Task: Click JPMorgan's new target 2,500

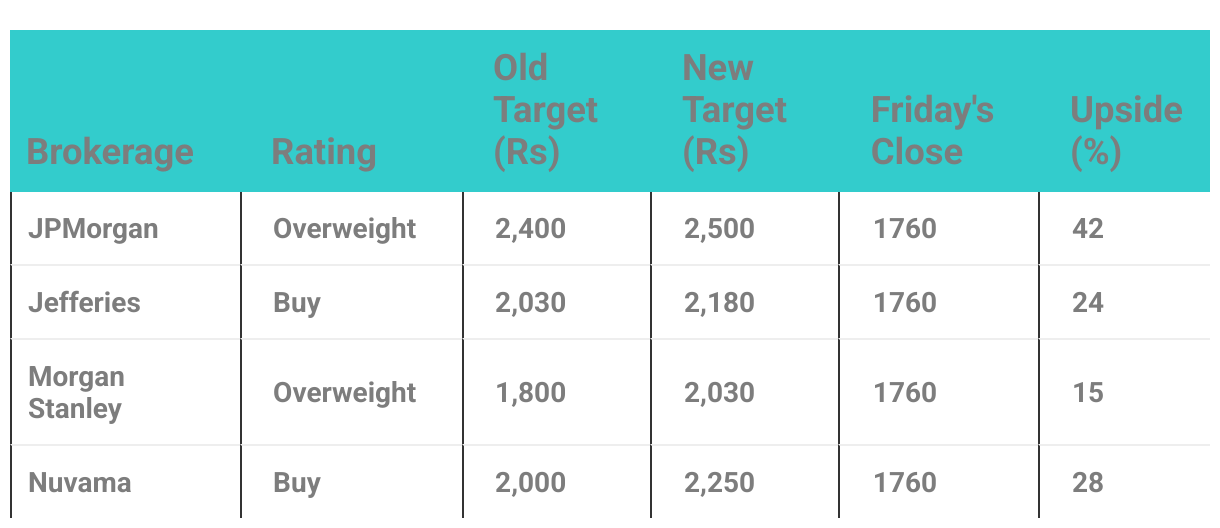Action: (719, 229)
